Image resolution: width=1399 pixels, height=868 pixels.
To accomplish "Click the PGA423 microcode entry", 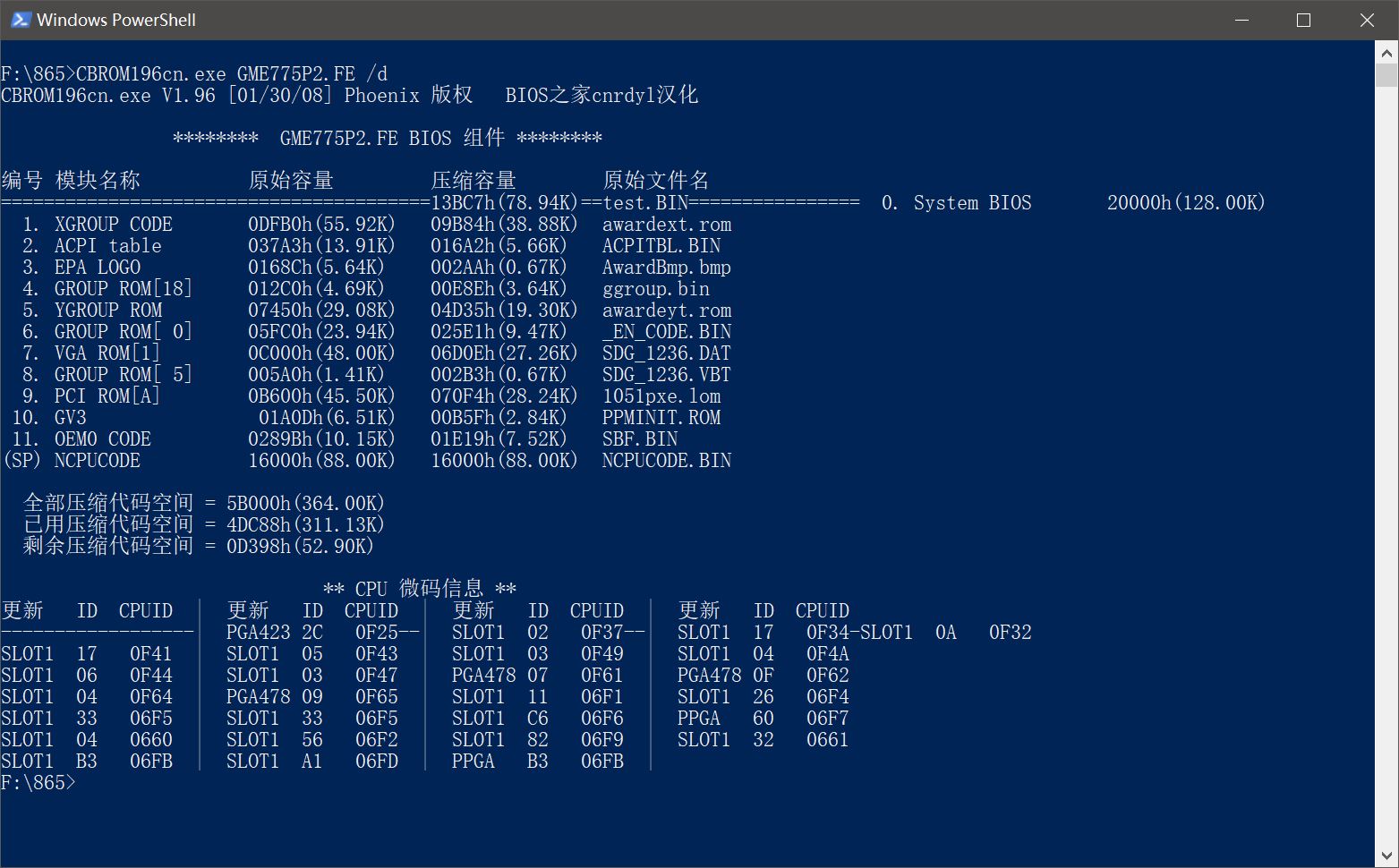I will (258, 633).
